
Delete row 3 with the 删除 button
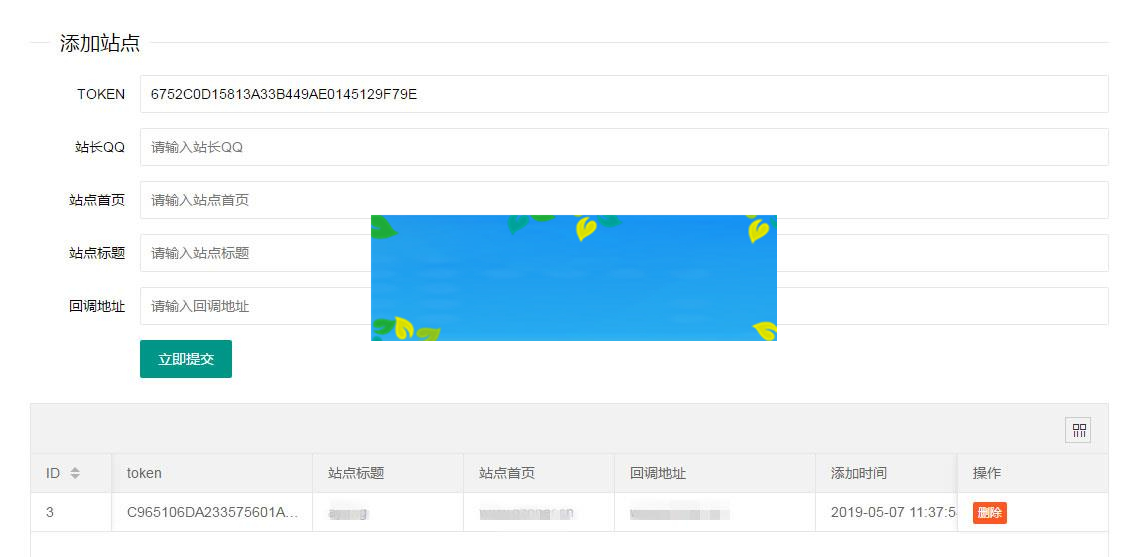[989, 513]
